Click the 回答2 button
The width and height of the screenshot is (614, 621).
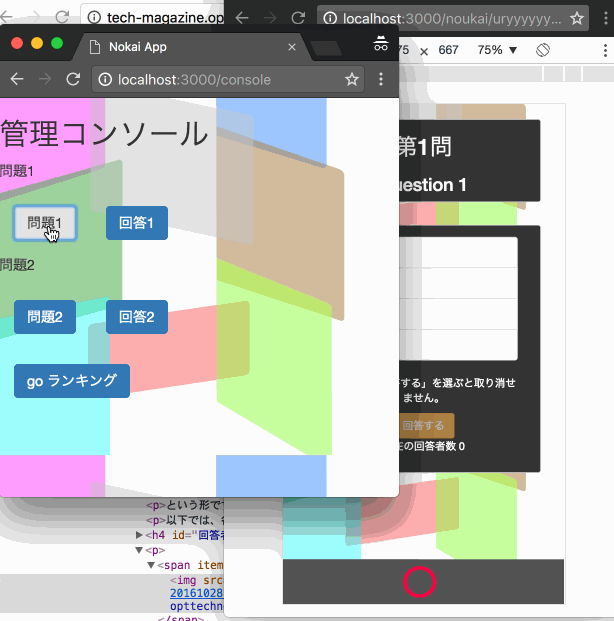tap(137, 317)
